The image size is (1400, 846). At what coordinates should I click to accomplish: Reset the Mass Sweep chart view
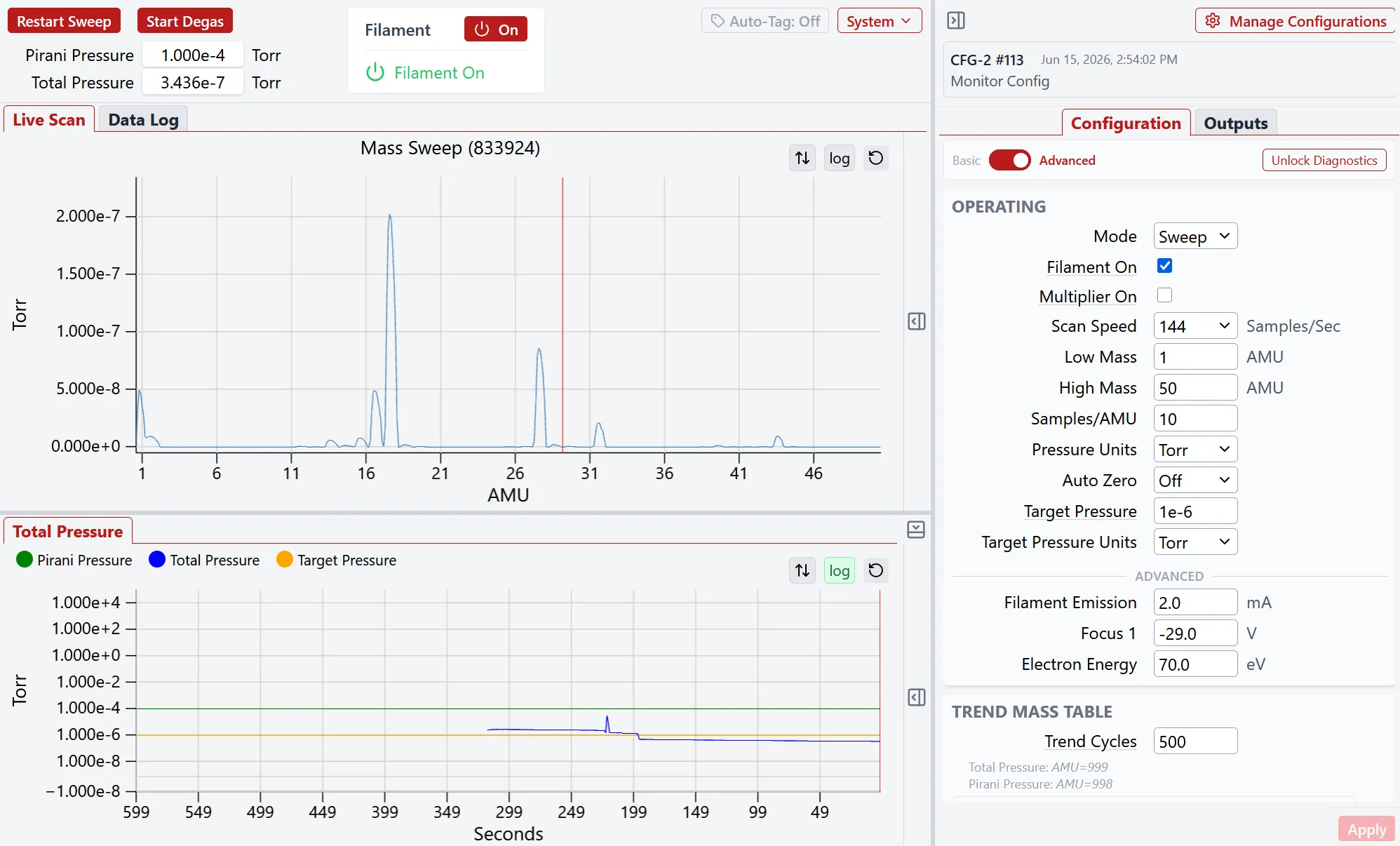[875, 158]
